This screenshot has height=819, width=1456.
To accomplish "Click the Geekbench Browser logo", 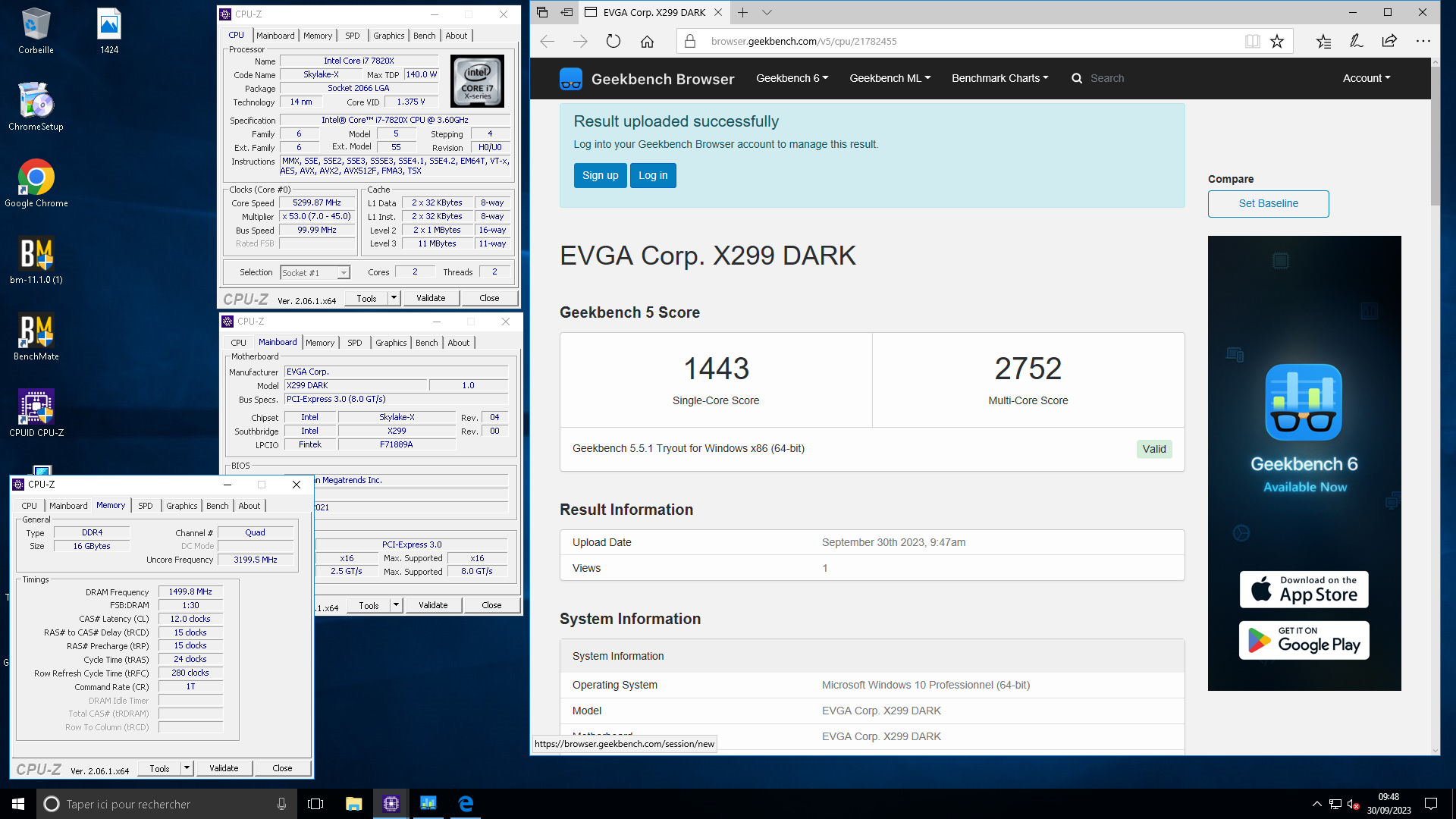I will click(x=647, y=79).
